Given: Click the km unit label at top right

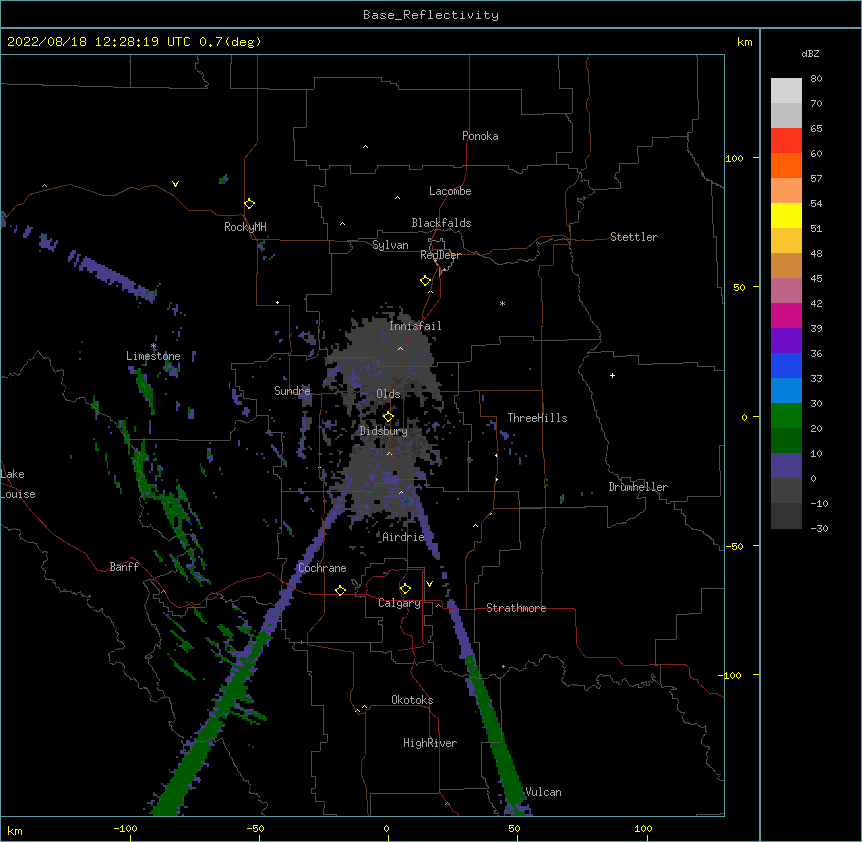Looking at the screenshot, I should pyautogui.click(x=745, y=42).
